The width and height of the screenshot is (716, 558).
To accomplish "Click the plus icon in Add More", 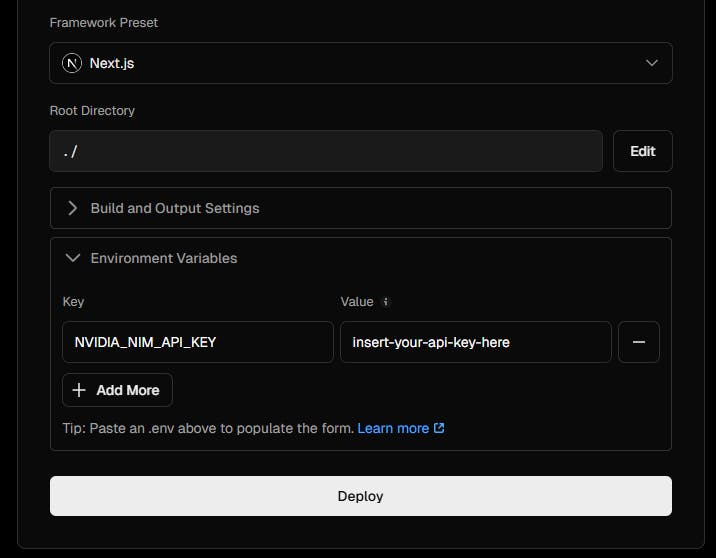I will pyautogui.click(x=80, y=390).
